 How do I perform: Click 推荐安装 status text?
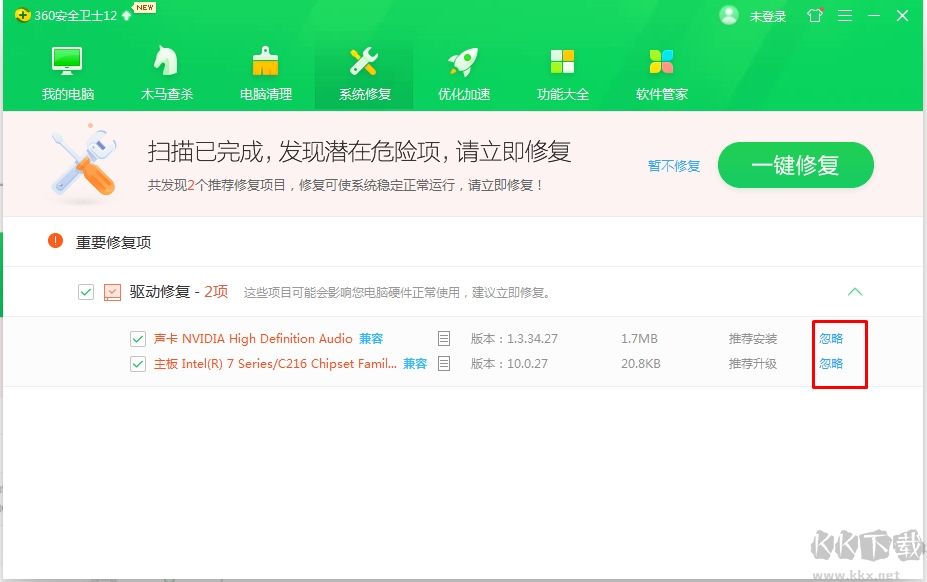coord(753,339)
